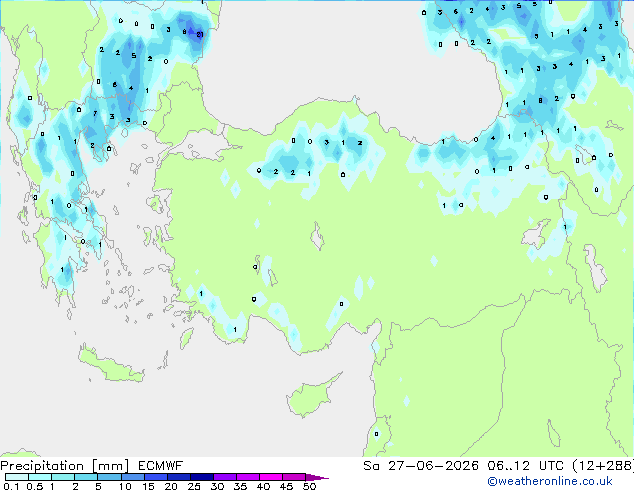The image size is (634, 490).
Task: Click the 'Precipitation [mm]' title text
Action: point(64,466)
